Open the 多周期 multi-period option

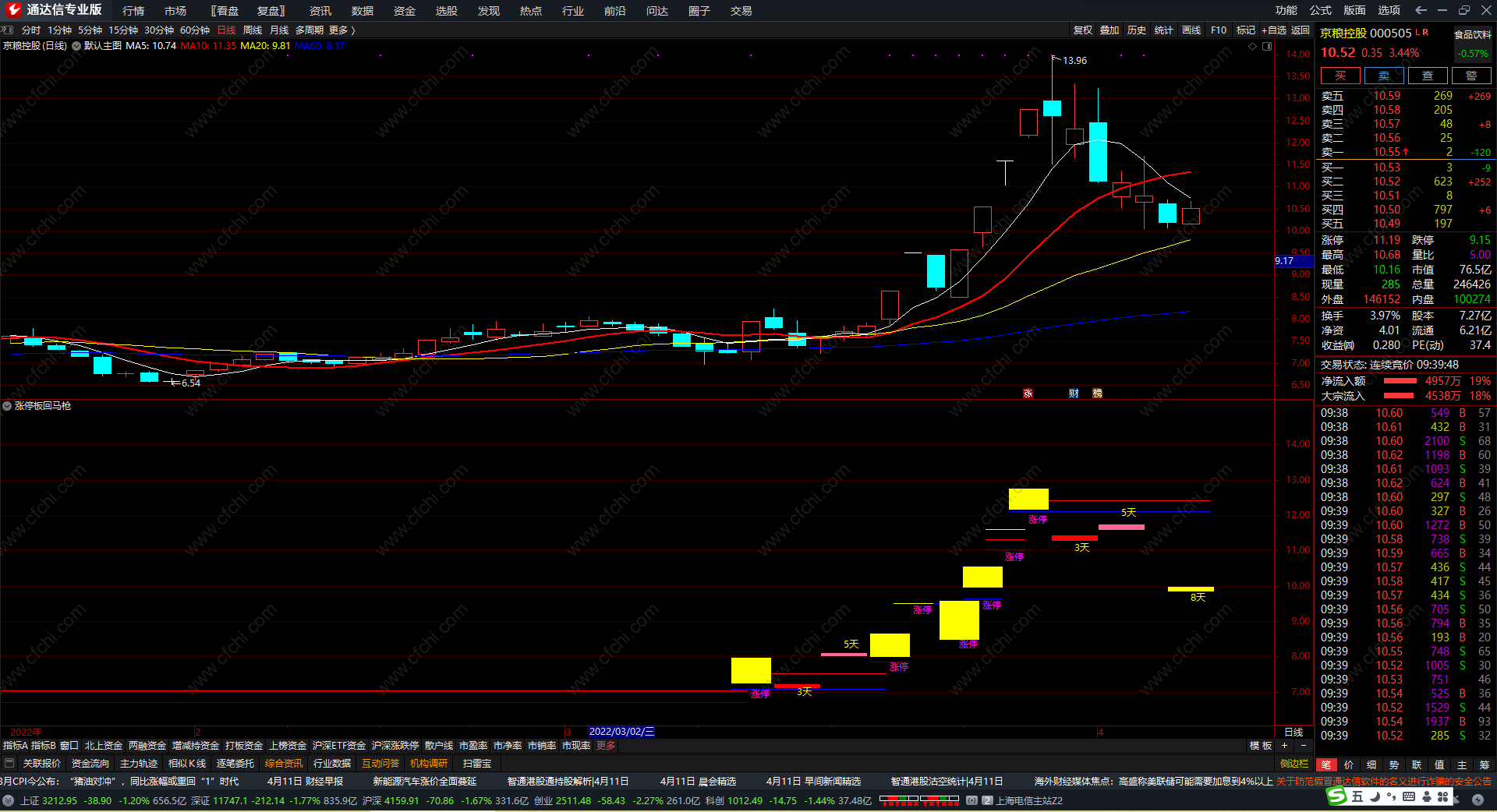(x=310, y=30)
